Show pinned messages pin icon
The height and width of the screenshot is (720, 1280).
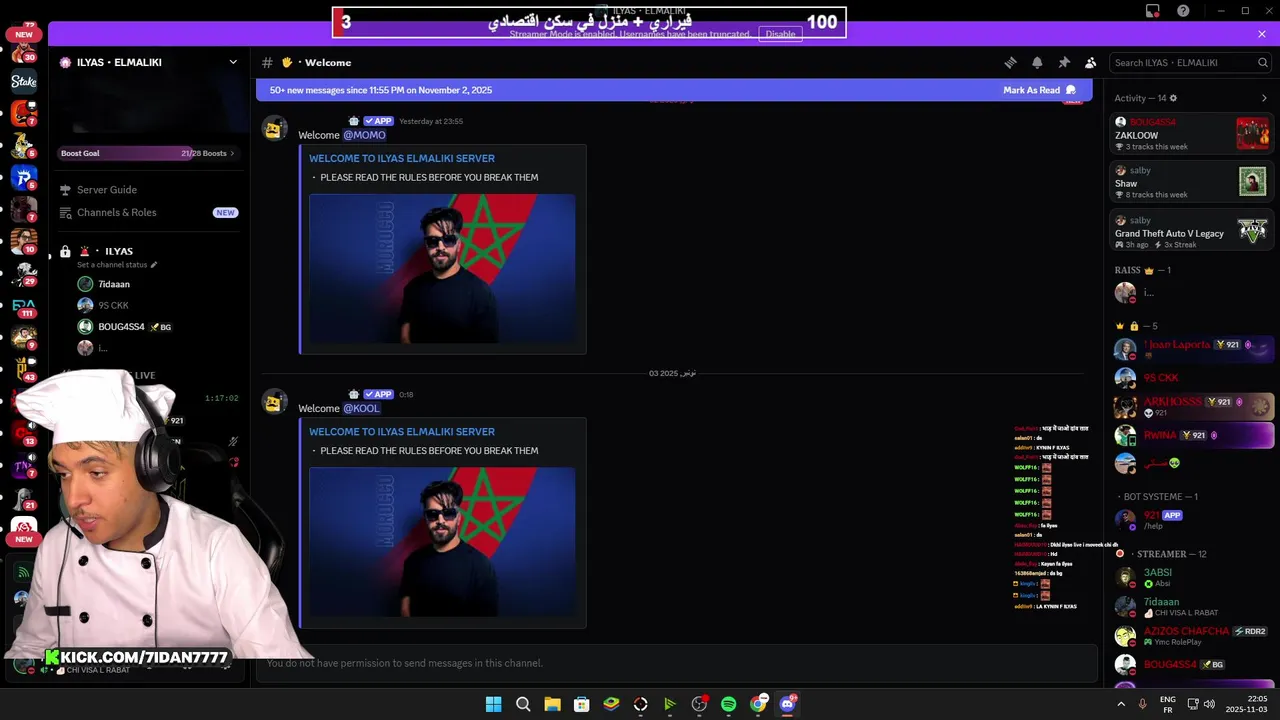[1064, 62]
